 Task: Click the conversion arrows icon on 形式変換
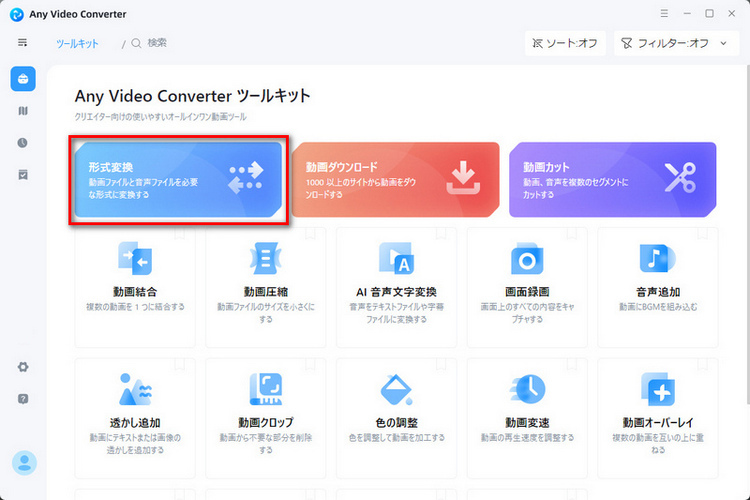[x=245, y=178]
